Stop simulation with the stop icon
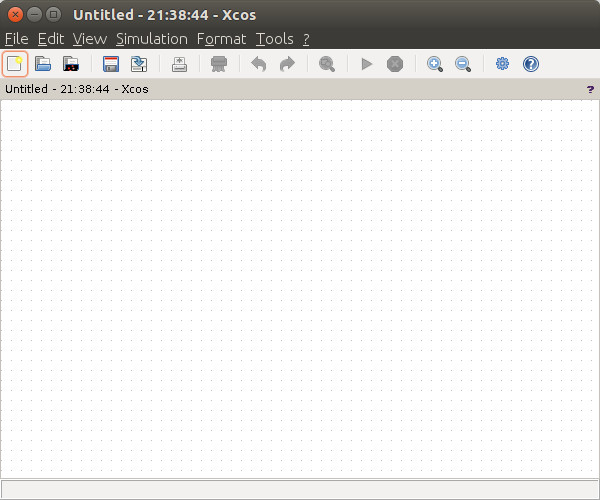This screenshot has height=500, width=600. pyautogui.click(x=395, y=64)
